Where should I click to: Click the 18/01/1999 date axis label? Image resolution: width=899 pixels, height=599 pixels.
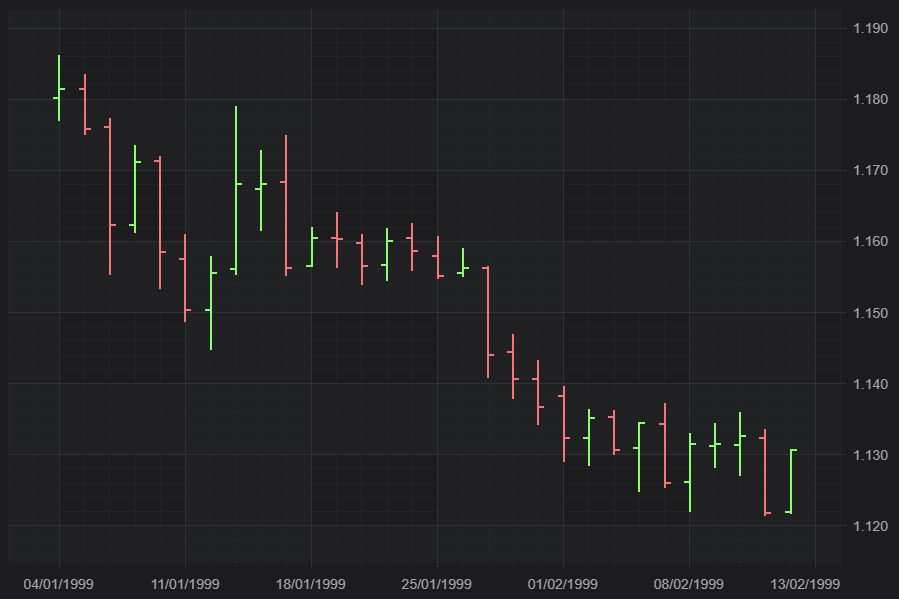[311, 584]
